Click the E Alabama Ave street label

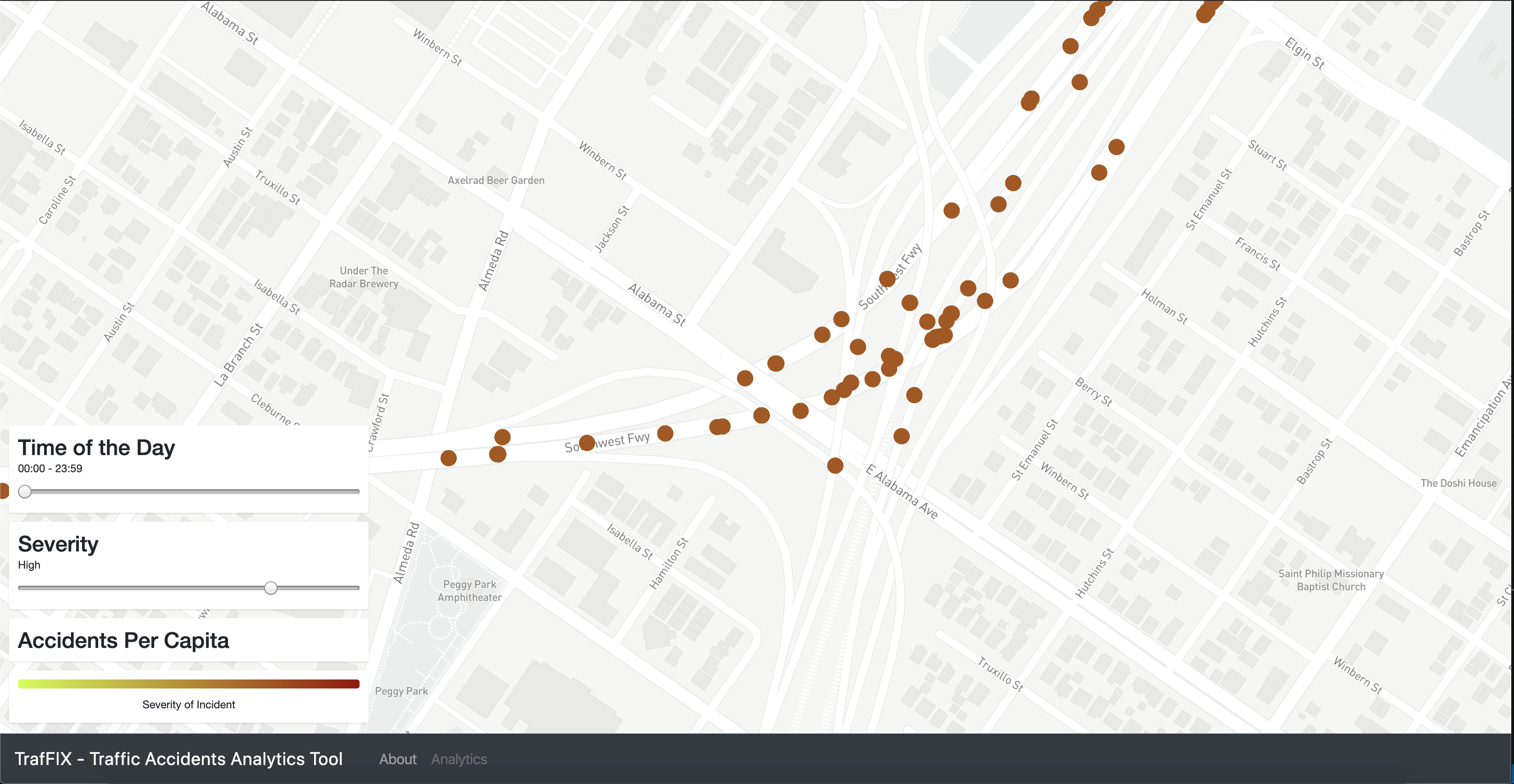click(x=902, y=491)
